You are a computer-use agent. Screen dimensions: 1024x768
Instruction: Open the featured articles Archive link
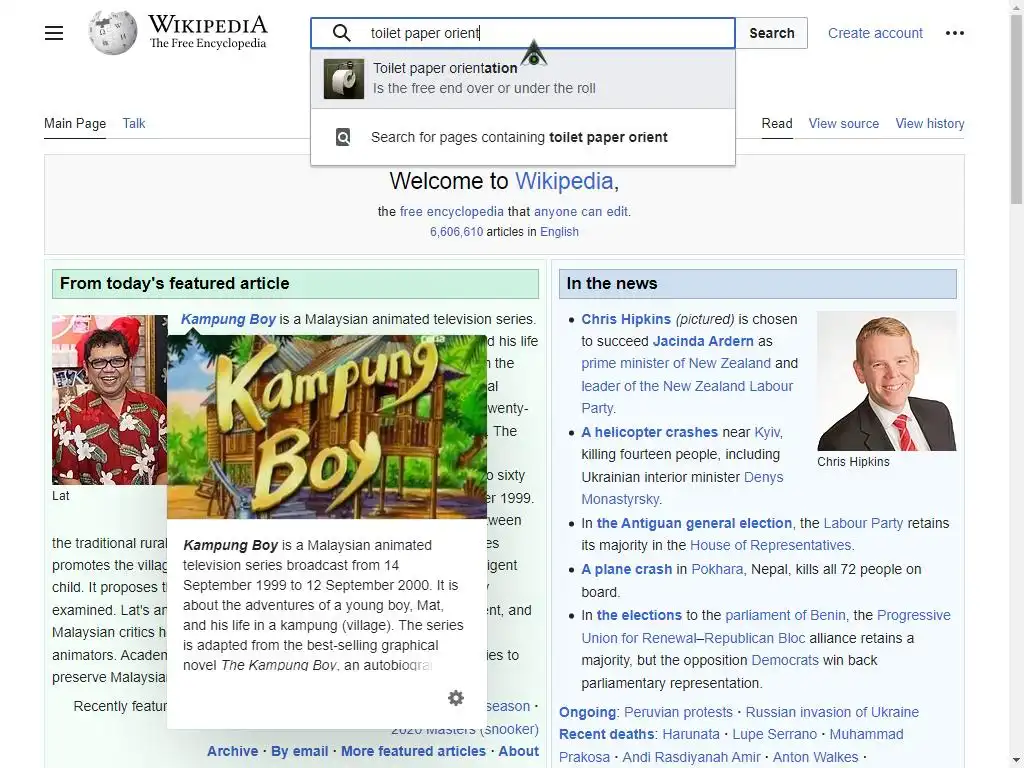click(232, 752)
